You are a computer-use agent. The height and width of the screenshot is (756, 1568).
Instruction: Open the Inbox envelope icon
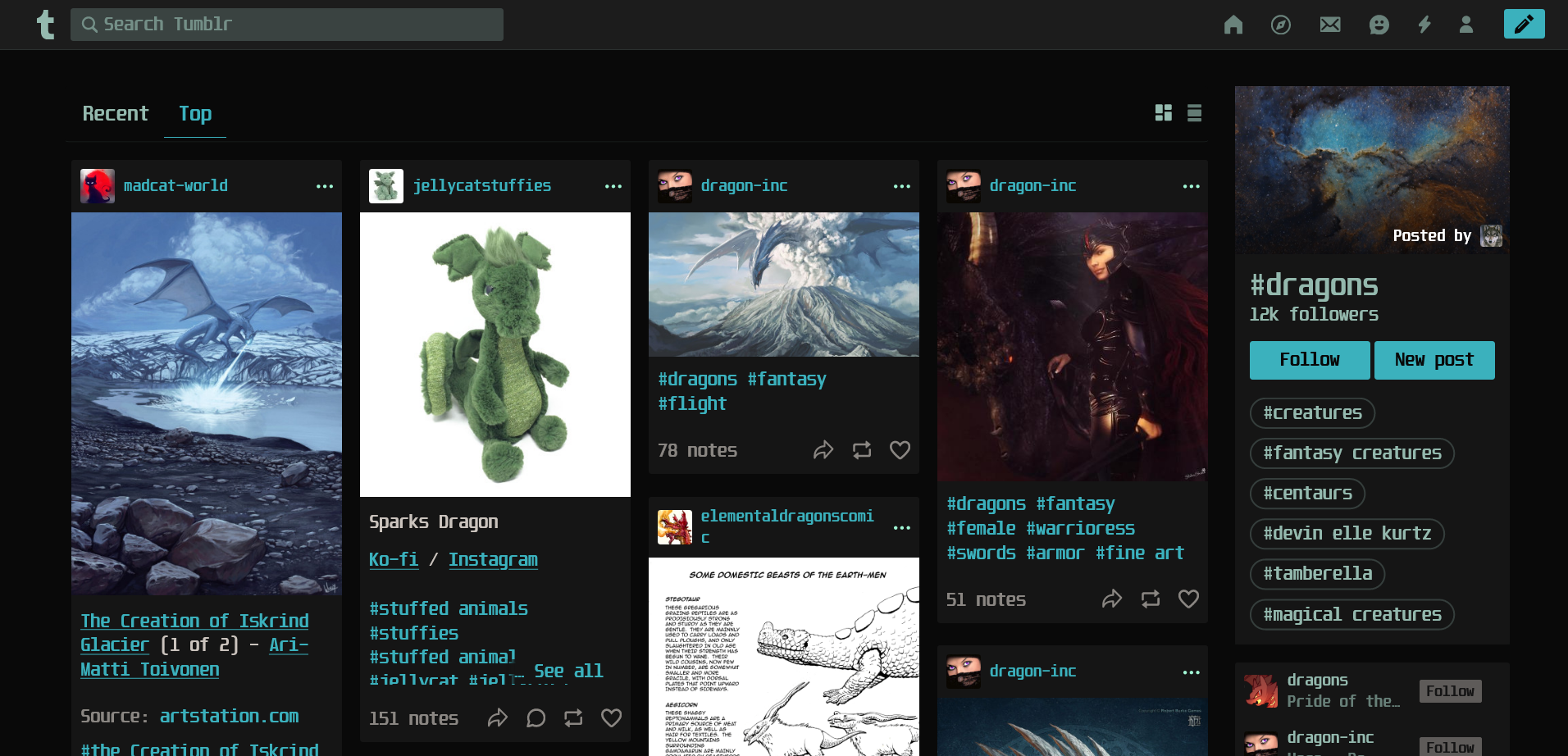tap(1330, 25)
